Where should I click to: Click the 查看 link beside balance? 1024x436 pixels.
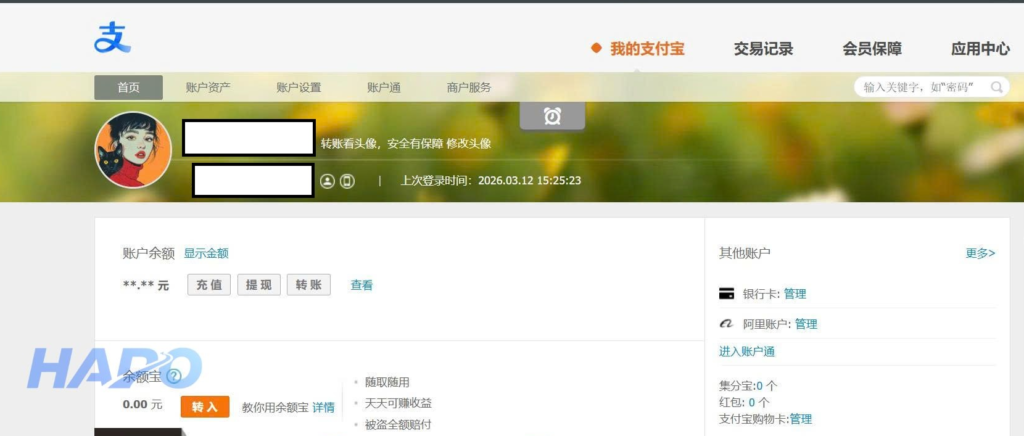click(x=362, y=285)
